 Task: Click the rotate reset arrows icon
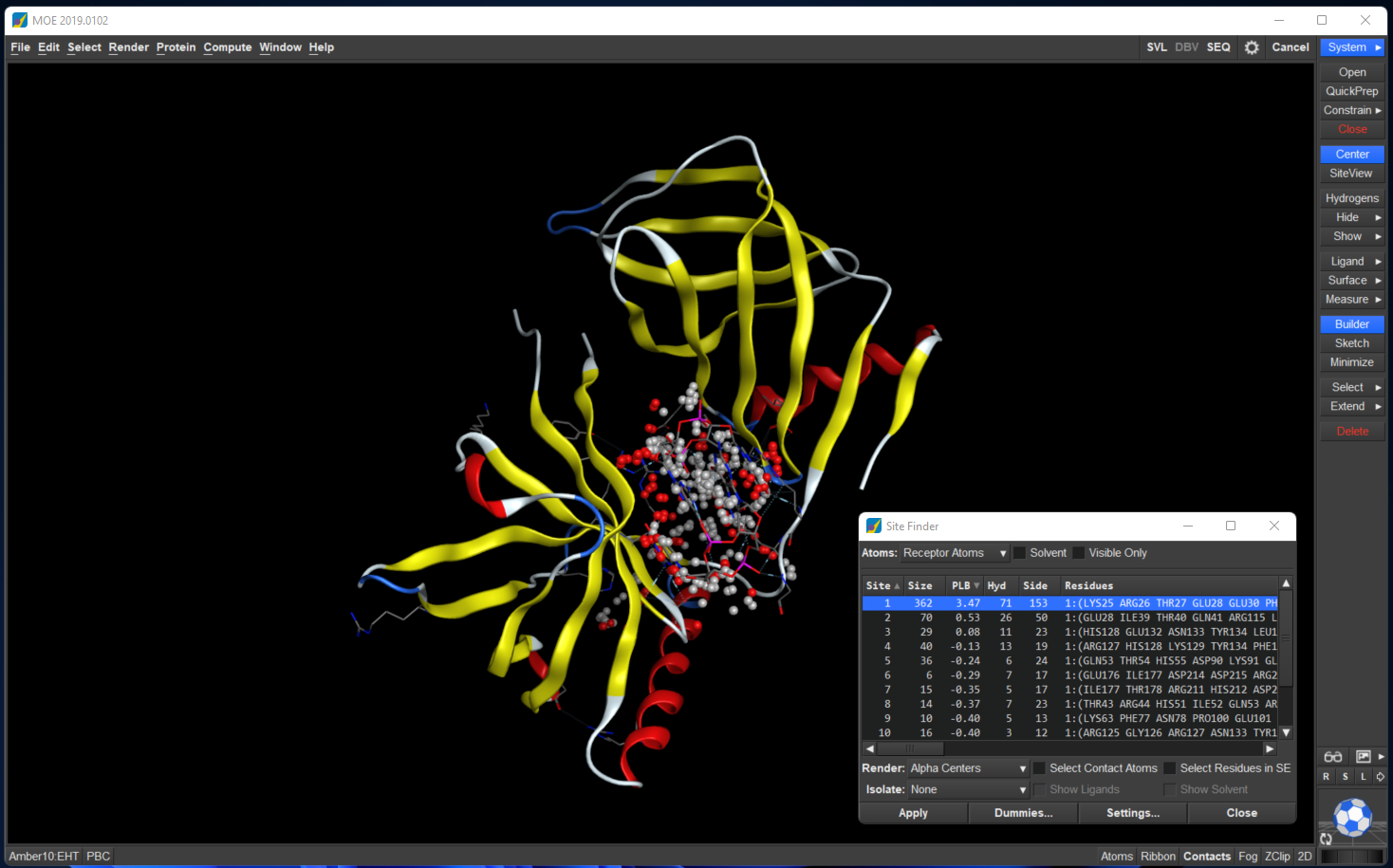coord(1327,839)
